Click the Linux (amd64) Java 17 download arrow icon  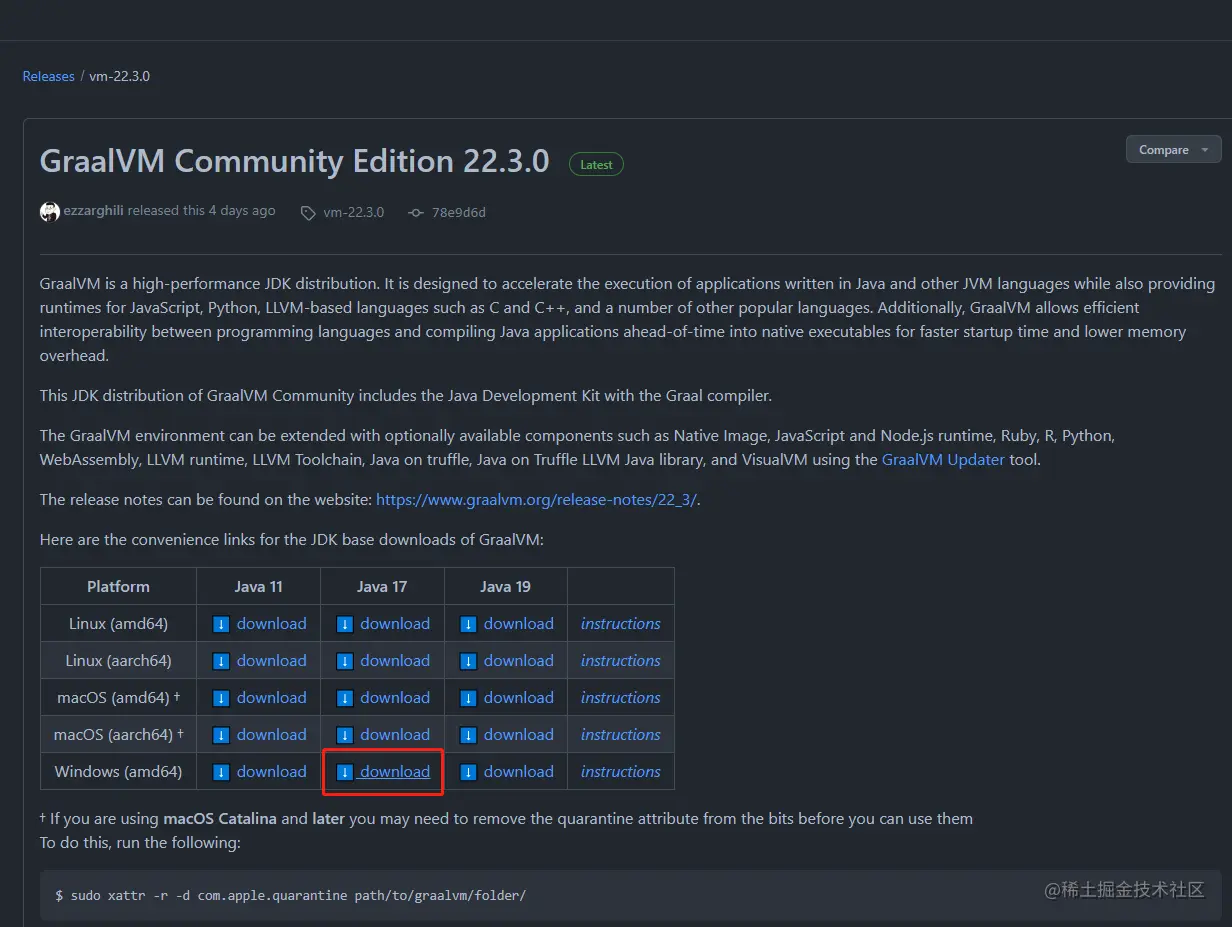pos(345,624)
